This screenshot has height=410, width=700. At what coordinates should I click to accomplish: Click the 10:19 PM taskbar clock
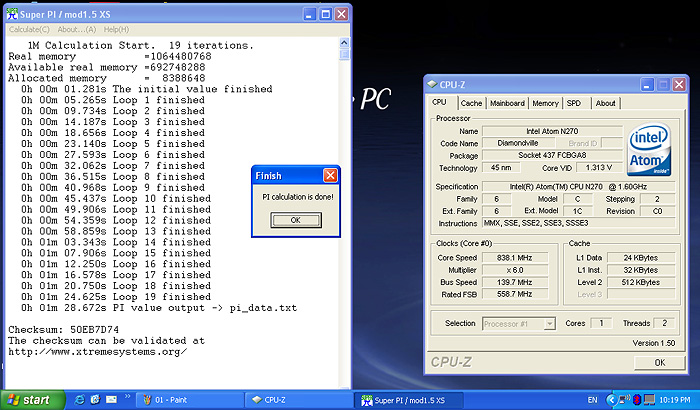pos(675,400)
